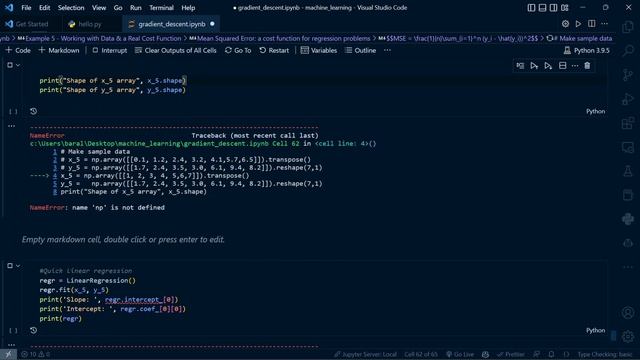The width and height of the screenshot is (640, 360).
Task: Add a new Markdown cell
Action: (59, 50)
